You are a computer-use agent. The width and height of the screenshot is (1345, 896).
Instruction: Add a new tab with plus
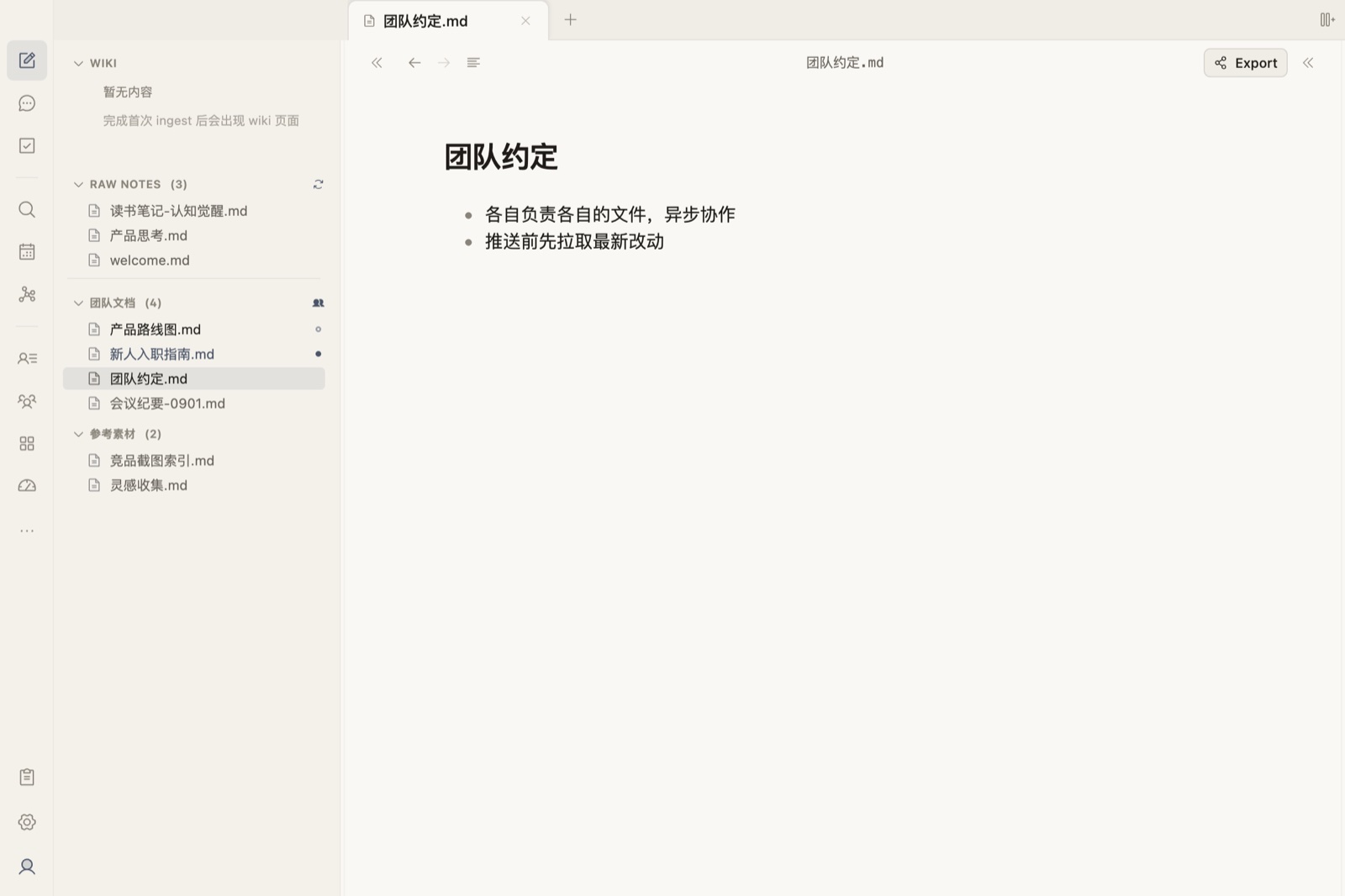pyautogui.click(x=570, y=19)
